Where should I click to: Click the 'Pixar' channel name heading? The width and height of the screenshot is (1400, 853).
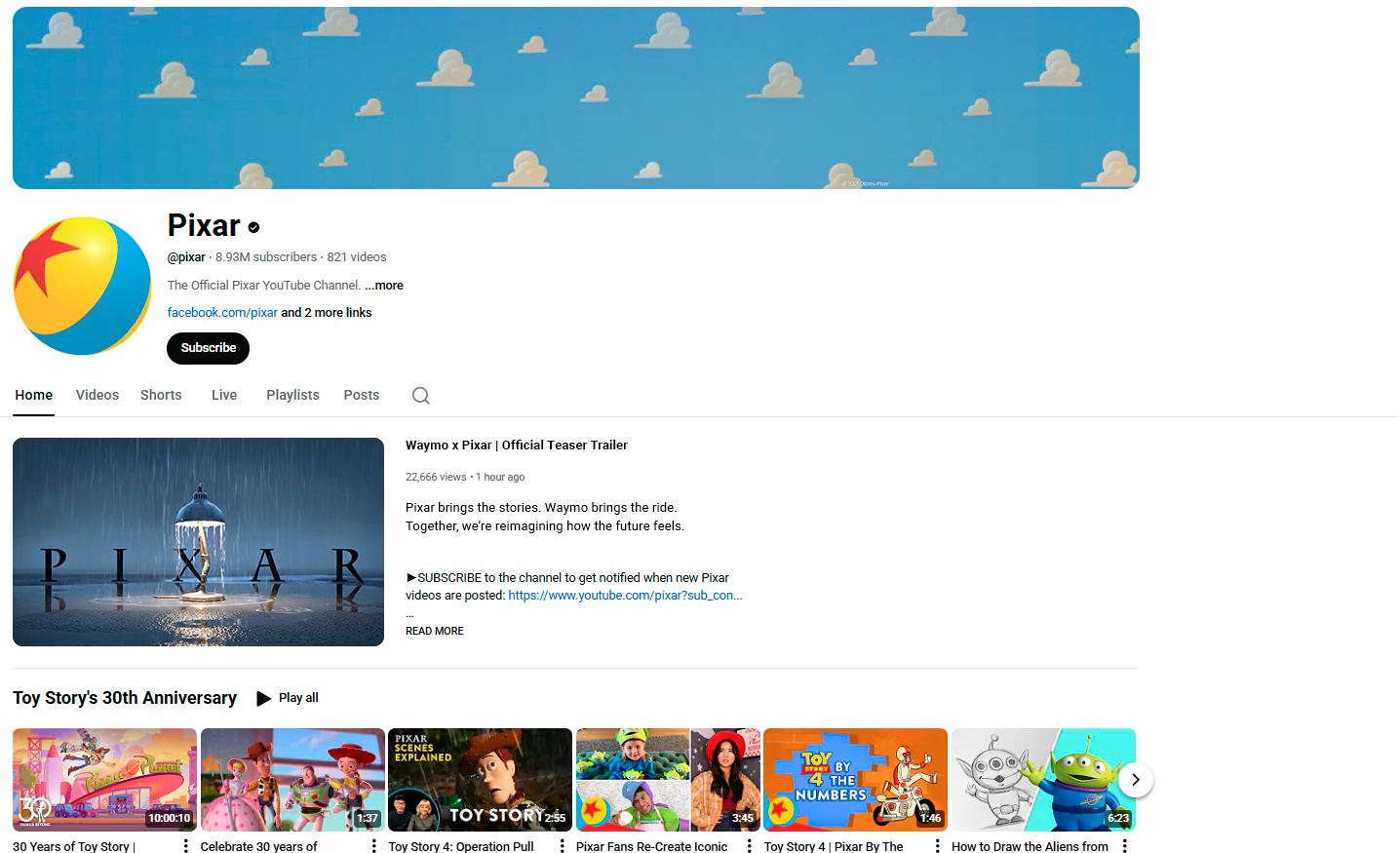click(204, 226)
